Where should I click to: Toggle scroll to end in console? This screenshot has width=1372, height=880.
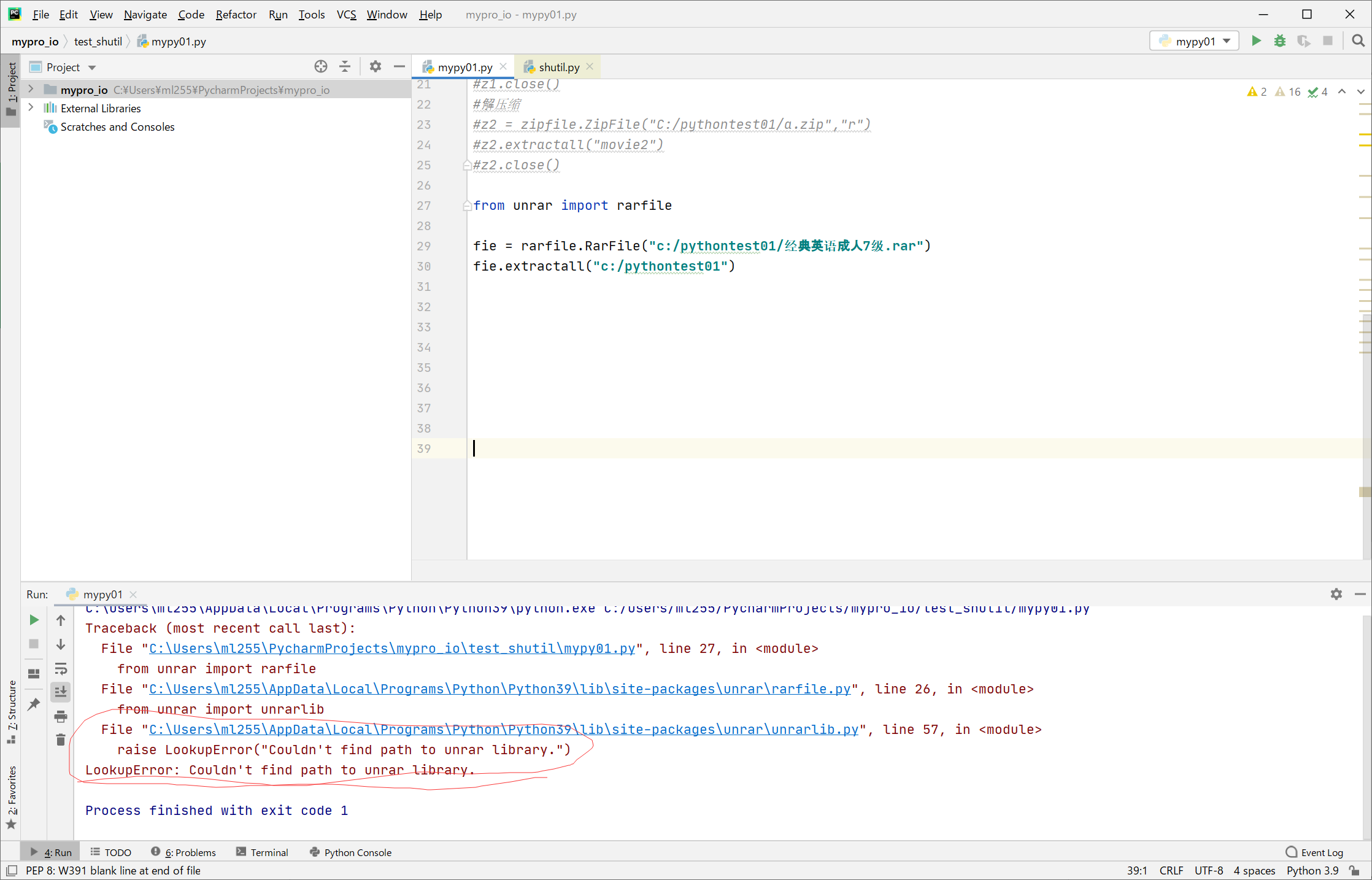point(61,692)
